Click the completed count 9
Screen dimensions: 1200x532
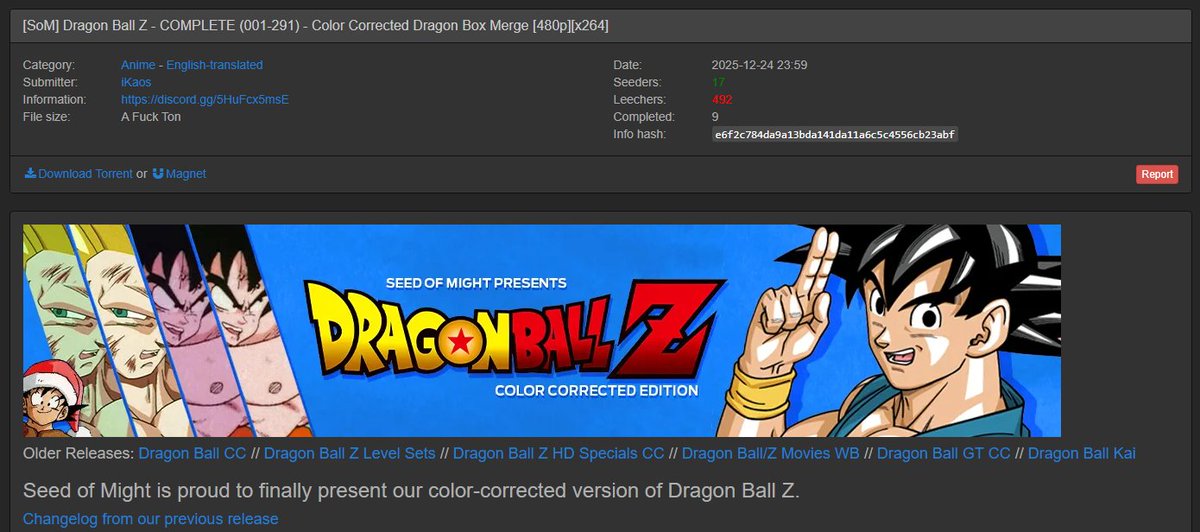(715, 117)
